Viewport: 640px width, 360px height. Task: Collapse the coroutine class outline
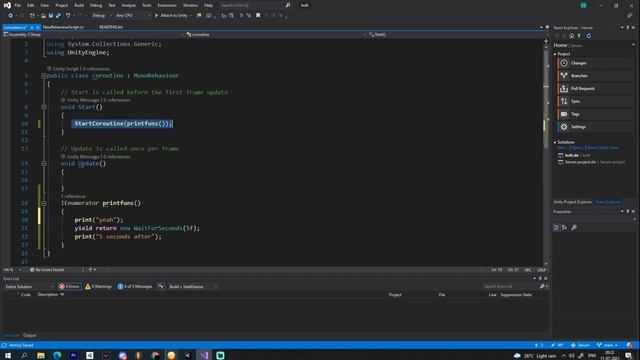44,76
